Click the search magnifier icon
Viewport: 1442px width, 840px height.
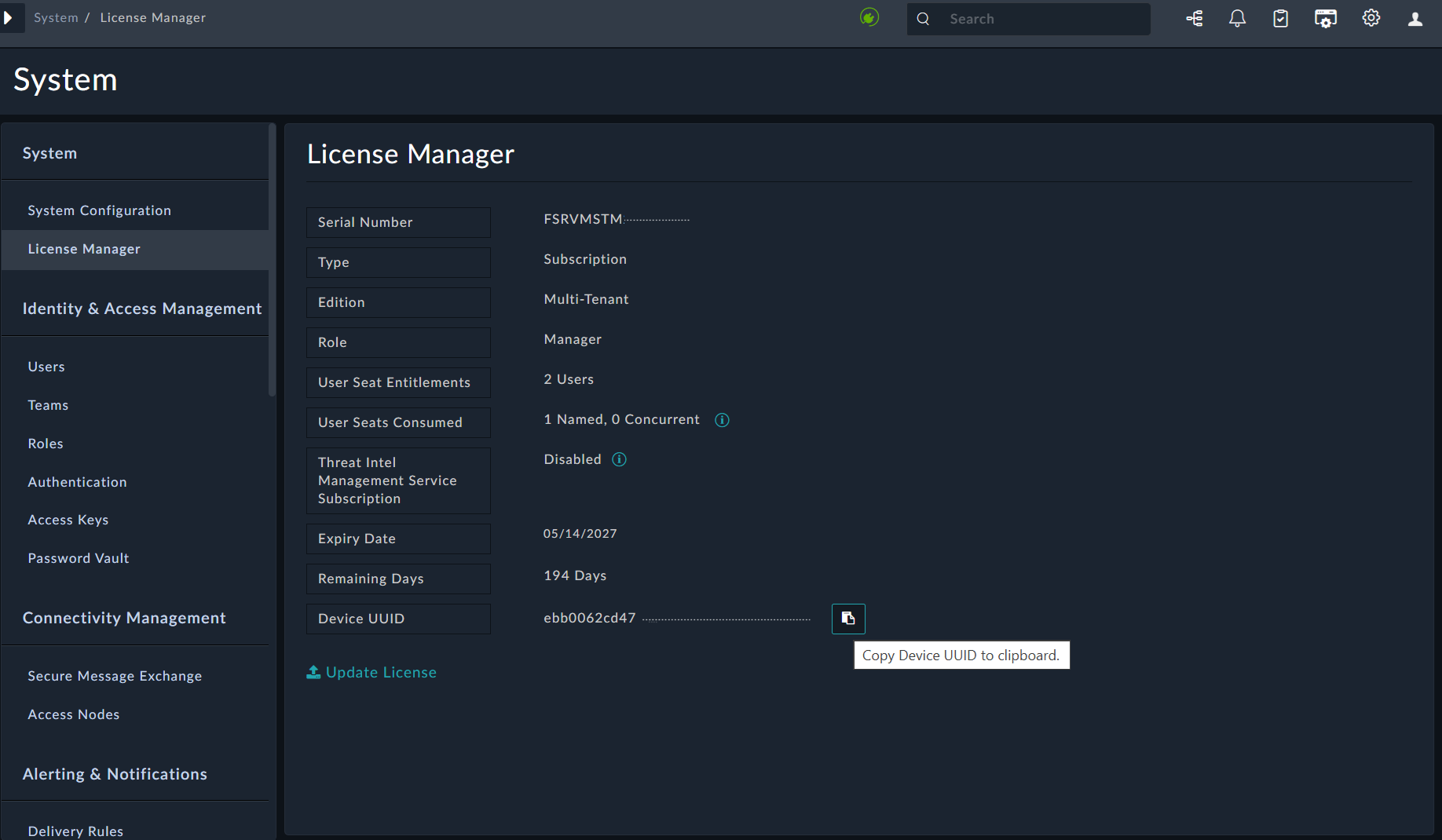click(x=924, y=19)
